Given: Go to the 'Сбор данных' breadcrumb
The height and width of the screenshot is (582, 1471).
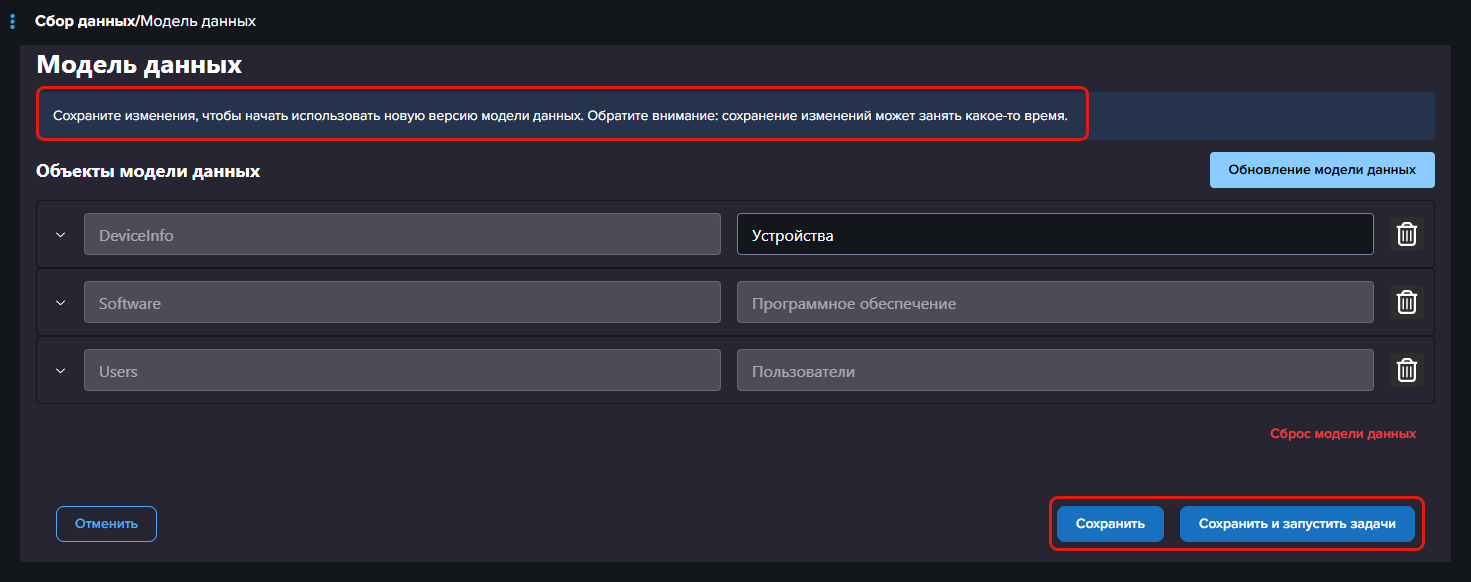Looking at the screenshot, I should click(x=84, y=21).
